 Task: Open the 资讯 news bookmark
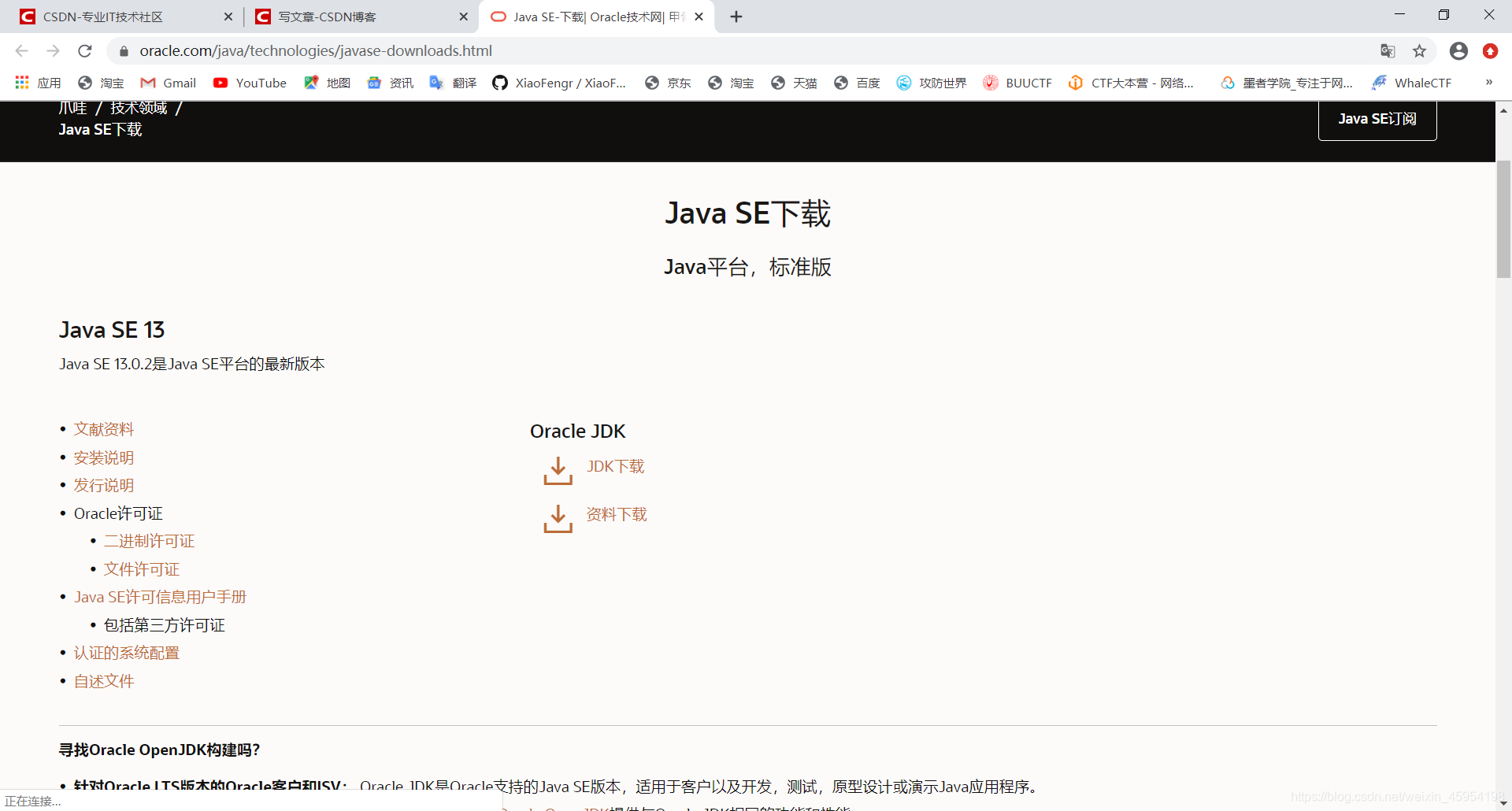click(390, 83)
